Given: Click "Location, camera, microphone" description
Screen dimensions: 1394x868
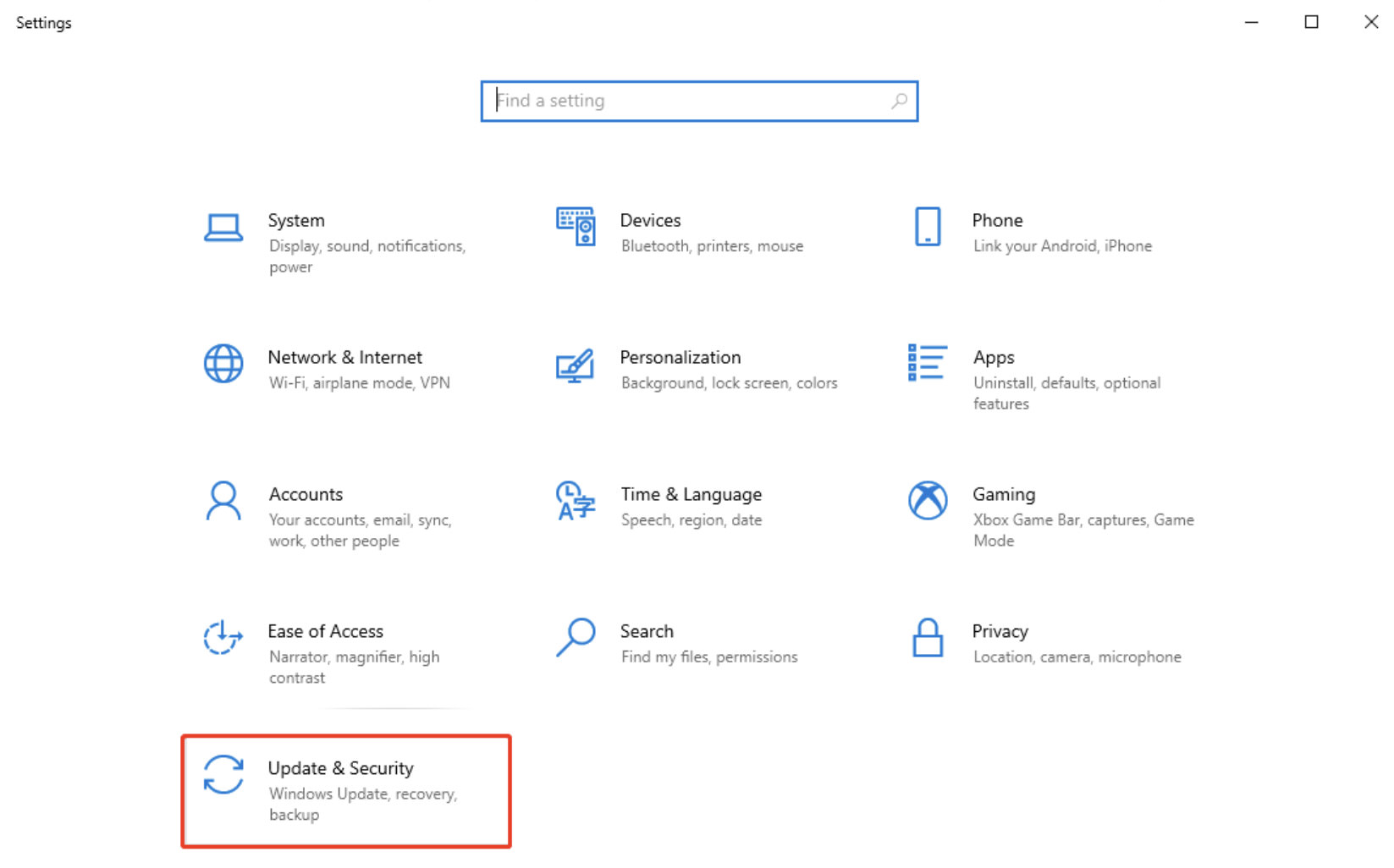Looking at the screenshot, I should coord(1077,657).
